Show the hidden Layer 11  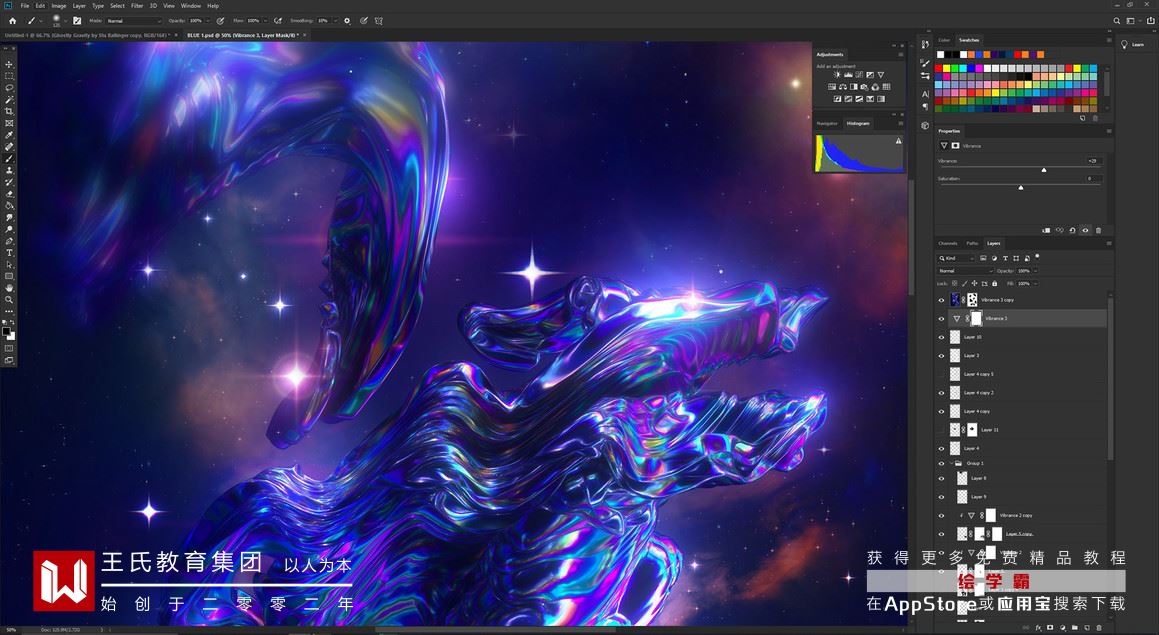point(941,429)
